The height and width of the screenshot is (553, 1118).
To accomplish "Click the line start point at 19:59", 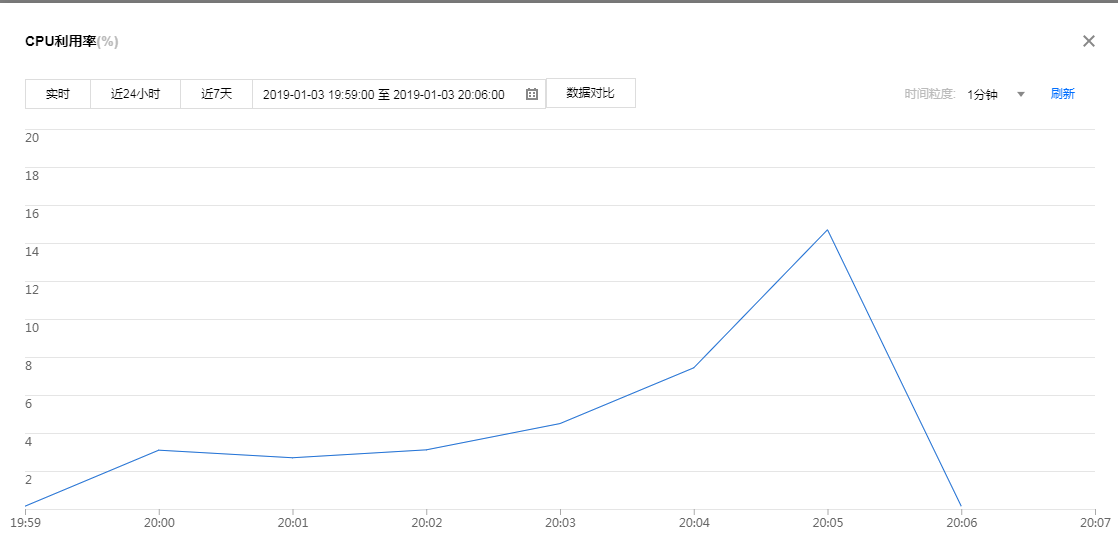I will click(25, 507).
